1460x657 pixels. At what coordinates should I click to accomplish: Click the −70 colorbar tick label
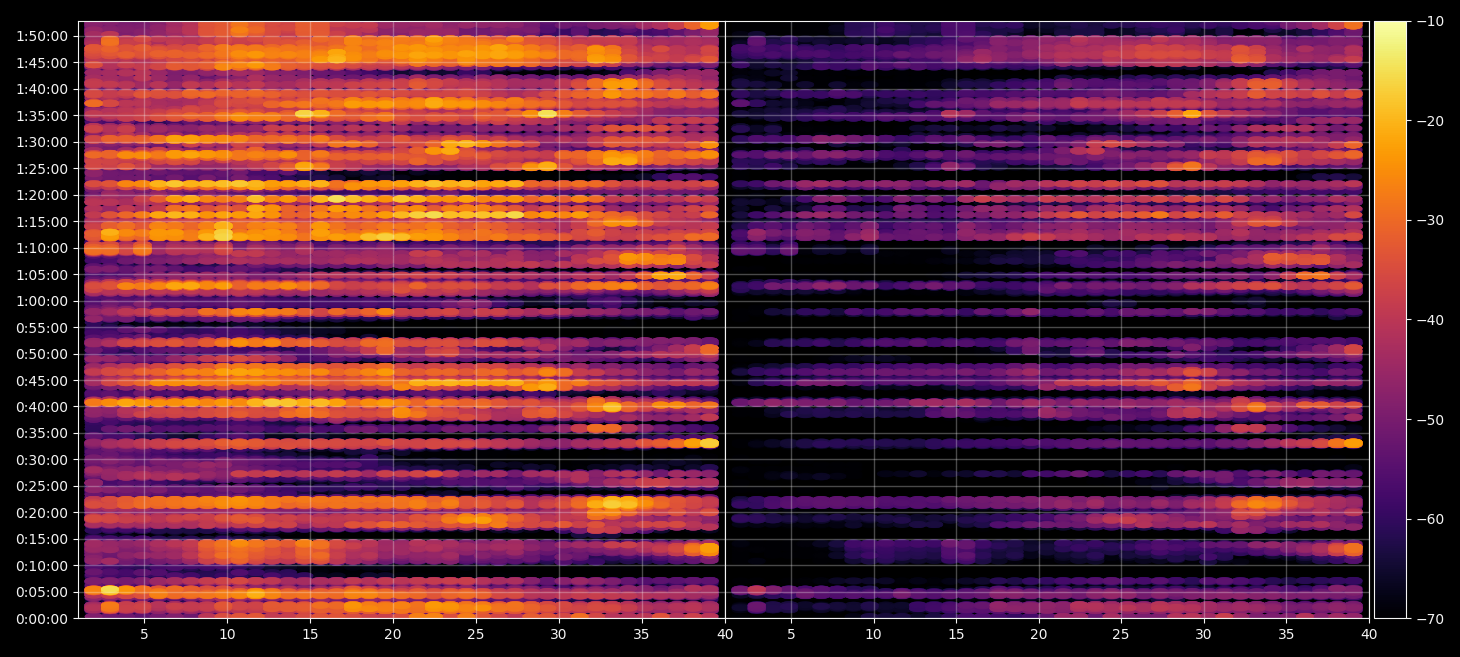pos(1430,618)
